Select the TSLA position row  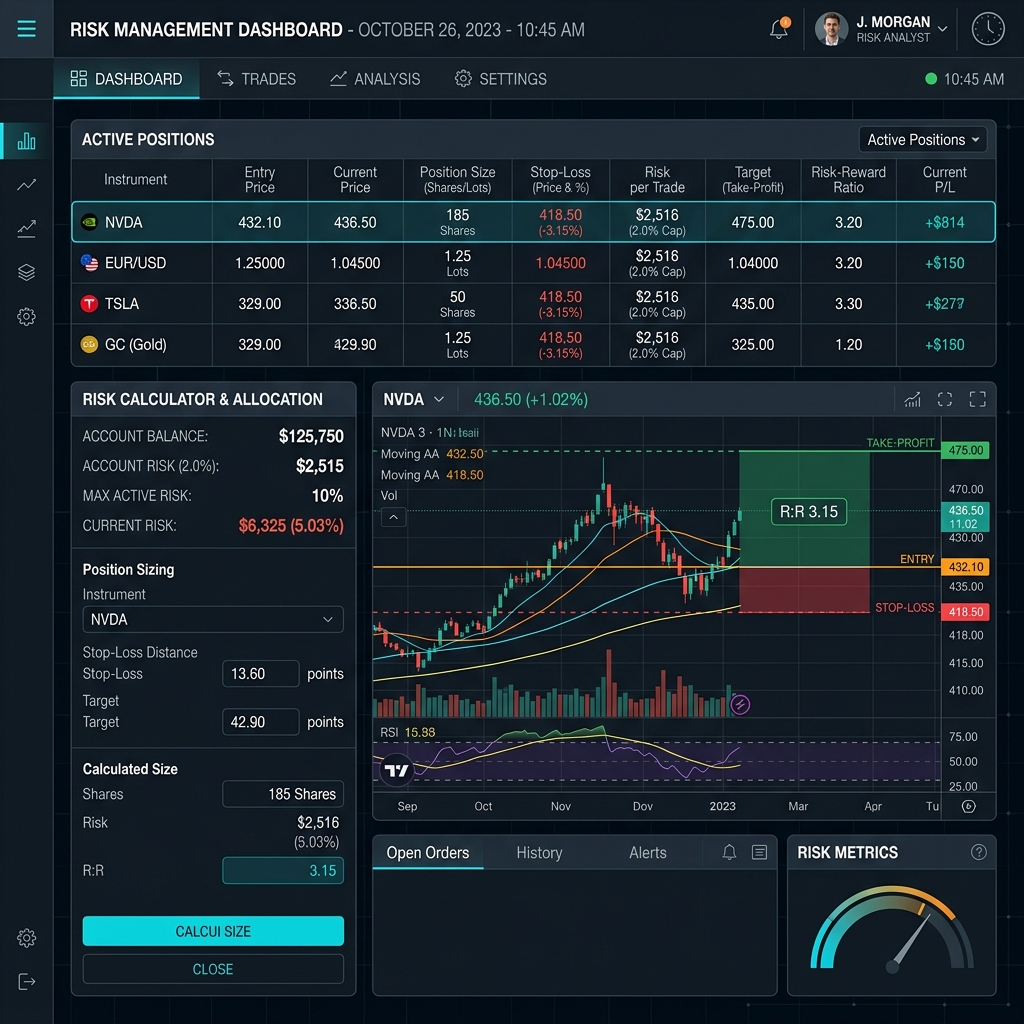pyautogui.click(x=533, y=304)
